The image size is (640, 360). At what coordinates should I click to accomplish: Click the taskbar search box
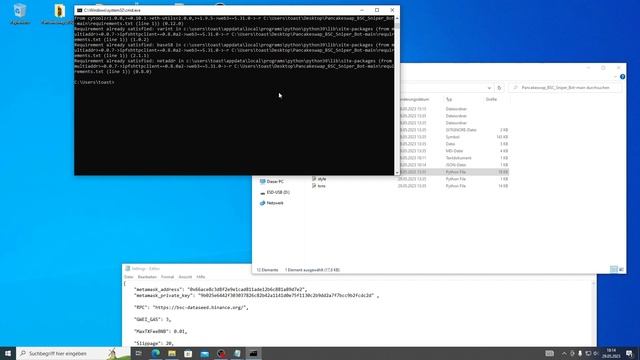click(73, 353)
